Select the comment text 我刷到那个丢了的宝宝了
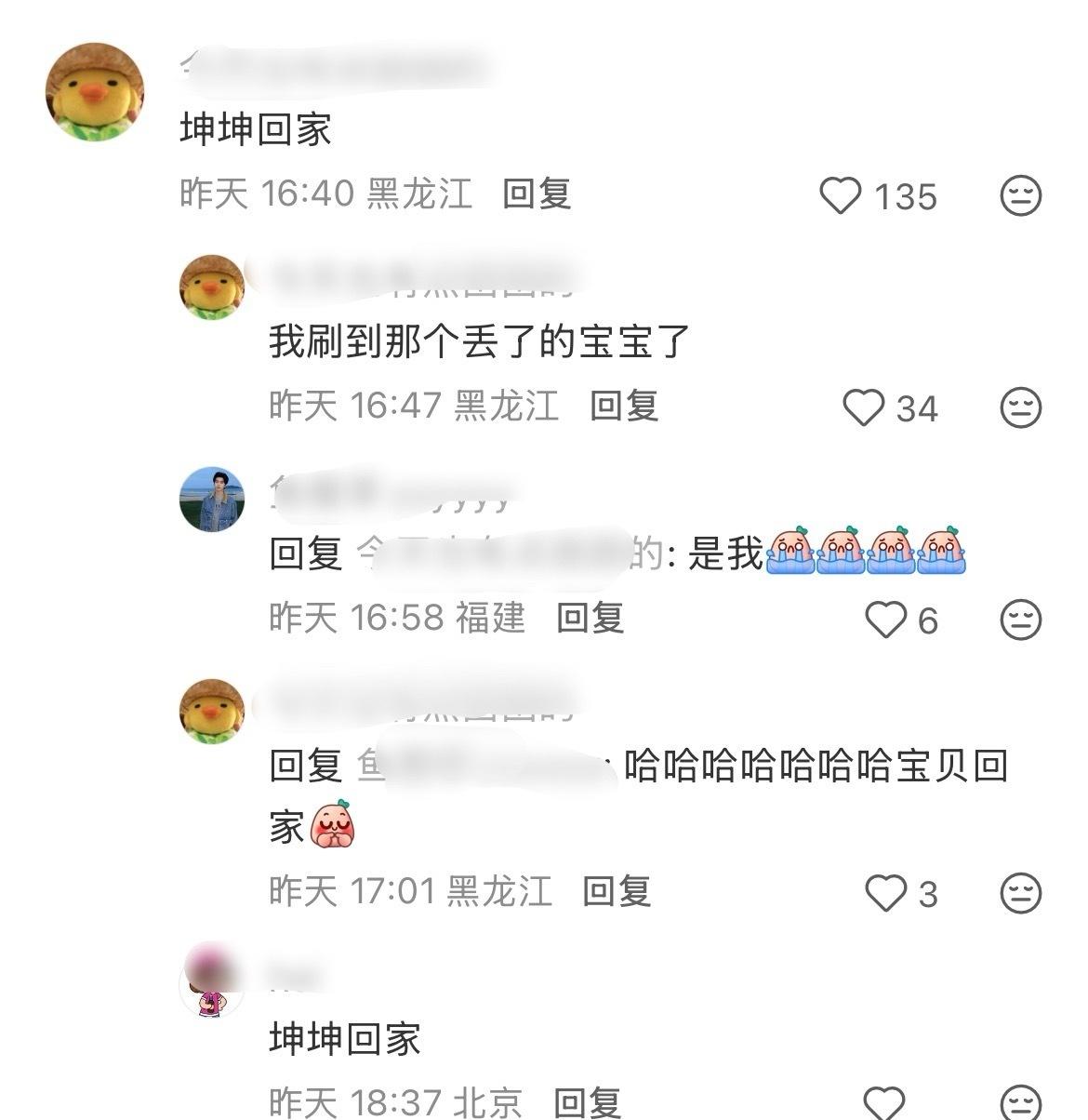1088x1120 pixels. click(480, 341)
